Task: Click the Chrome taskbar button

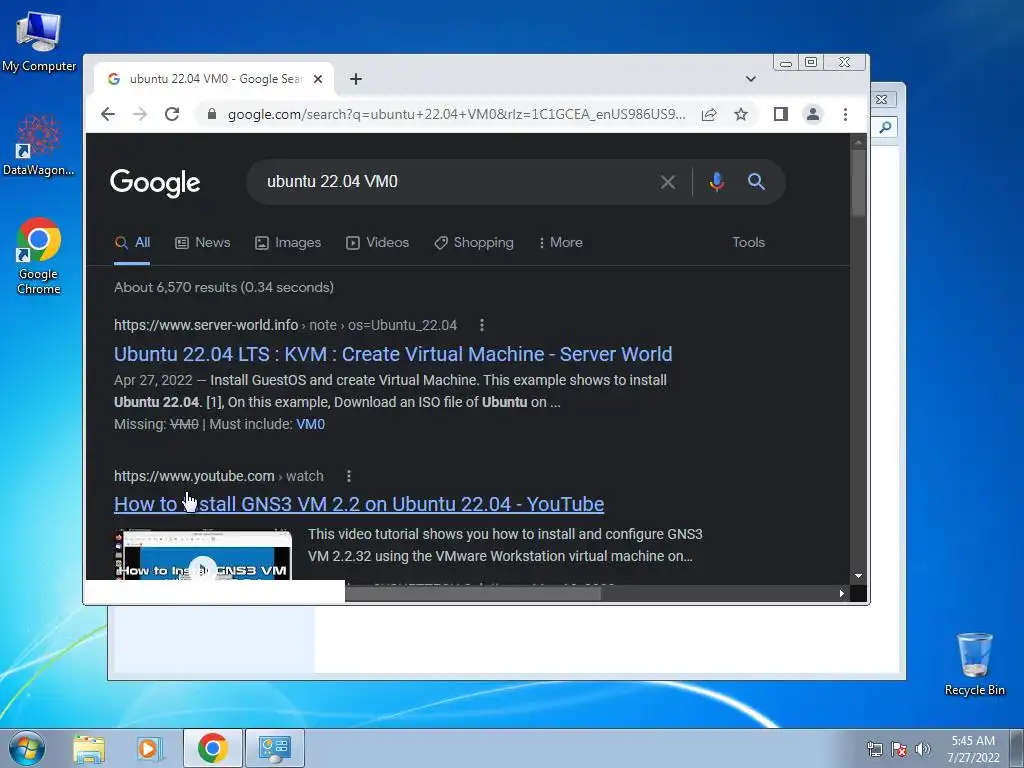Action: [213, 748]
